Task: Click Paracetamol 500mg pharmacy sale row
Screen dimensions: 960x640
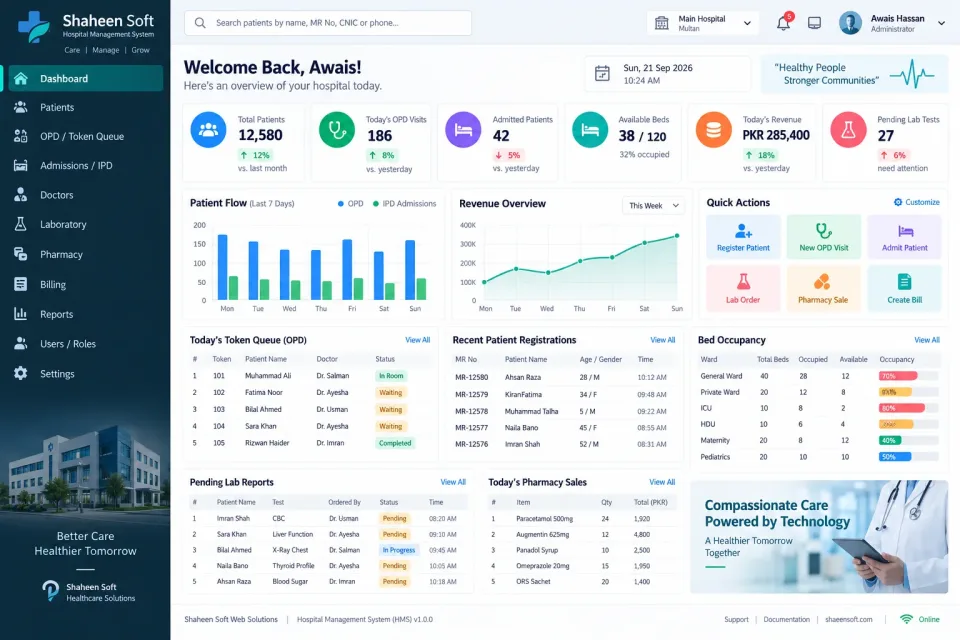Action: pos(583,519)
